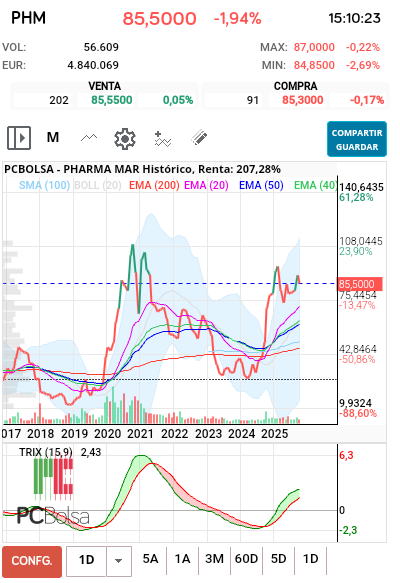This screenshot has height=583, width=400.
Task: Select the 60D time range
Action: coord(246,559)
